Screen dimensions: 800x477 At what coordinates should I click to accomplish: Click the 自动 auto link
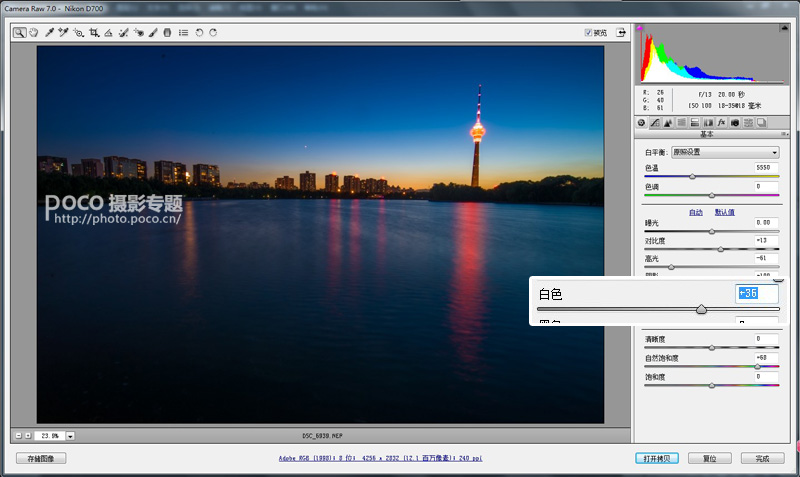pos(696,212)
